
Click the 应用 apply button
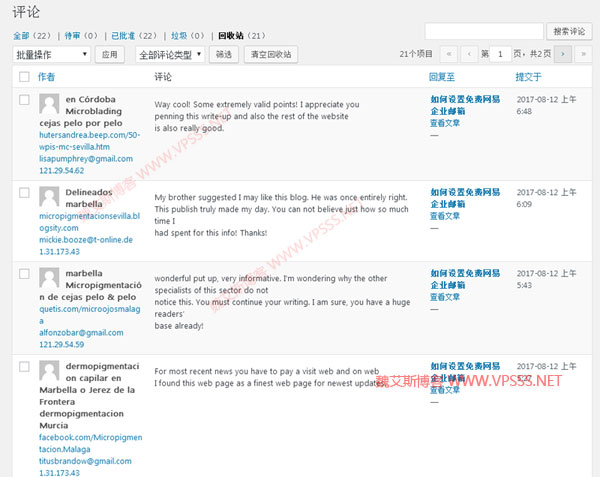110,54
